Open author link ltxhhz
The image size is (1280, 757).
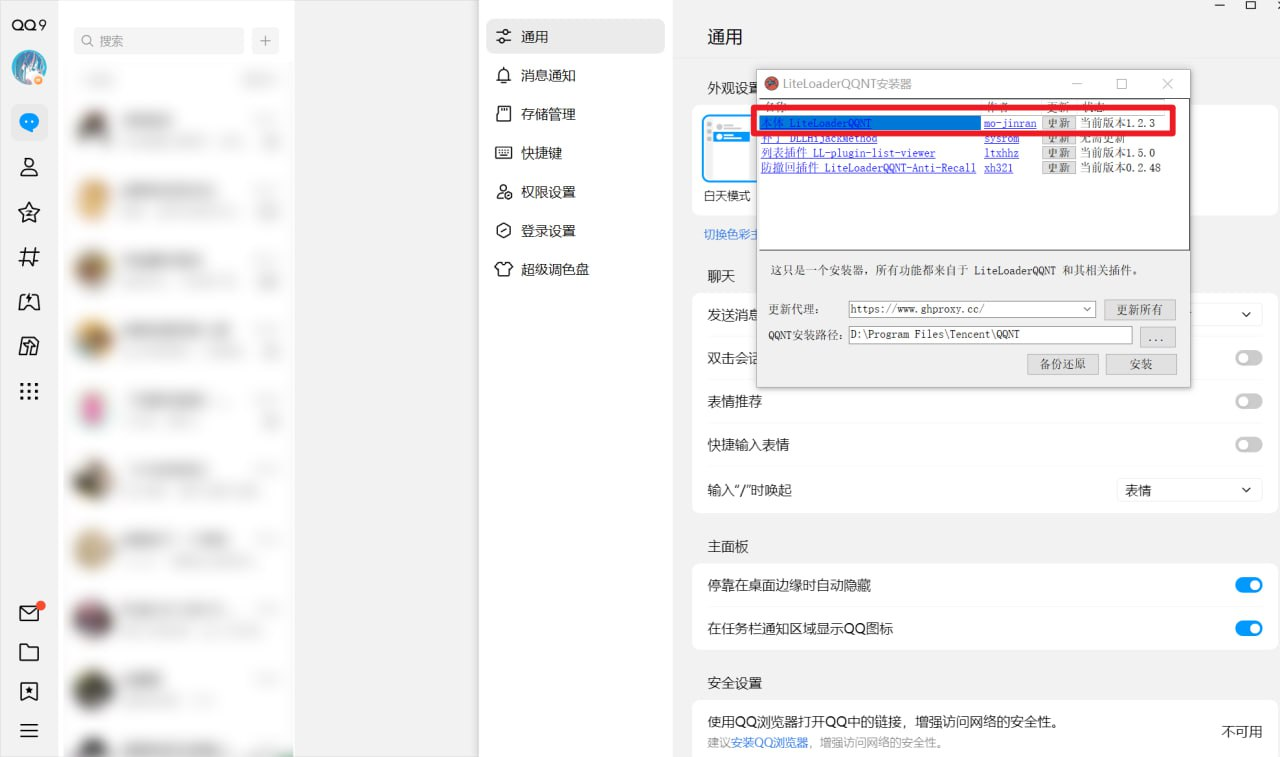coord(1001,153)
